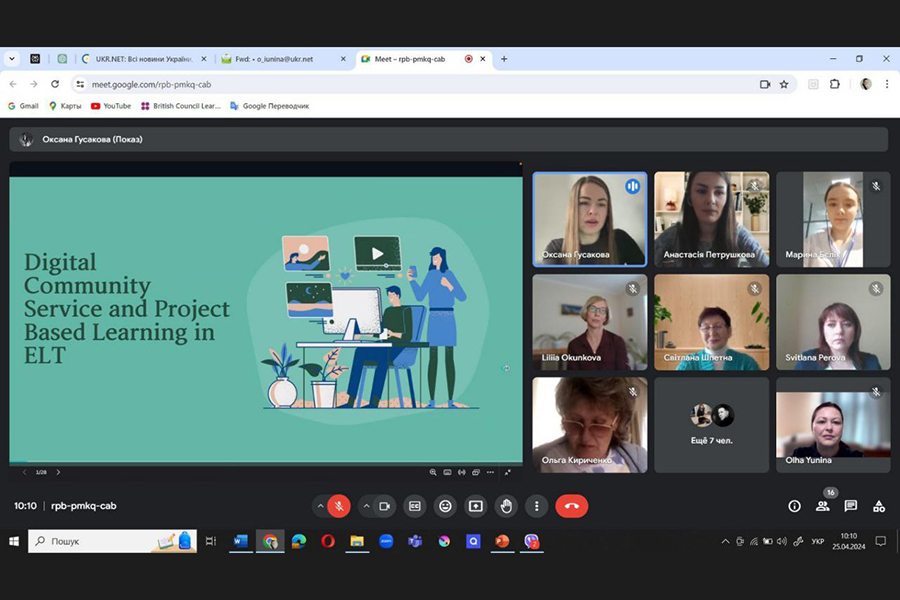This screenshot has width=900, height=600.
Task: Open the volume control in system tray
Action: pos(781,541)
